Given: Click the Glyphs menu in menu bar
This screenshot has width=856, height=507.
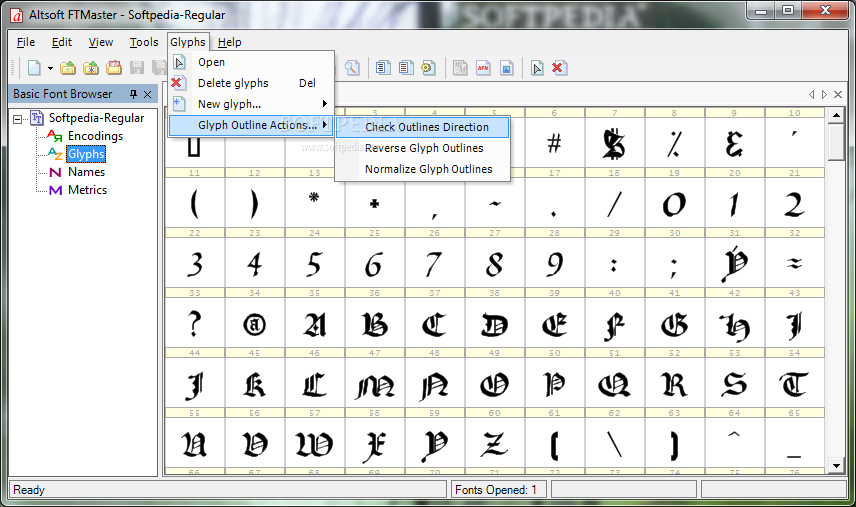Looking at the screenshot, I should point(188,42).
